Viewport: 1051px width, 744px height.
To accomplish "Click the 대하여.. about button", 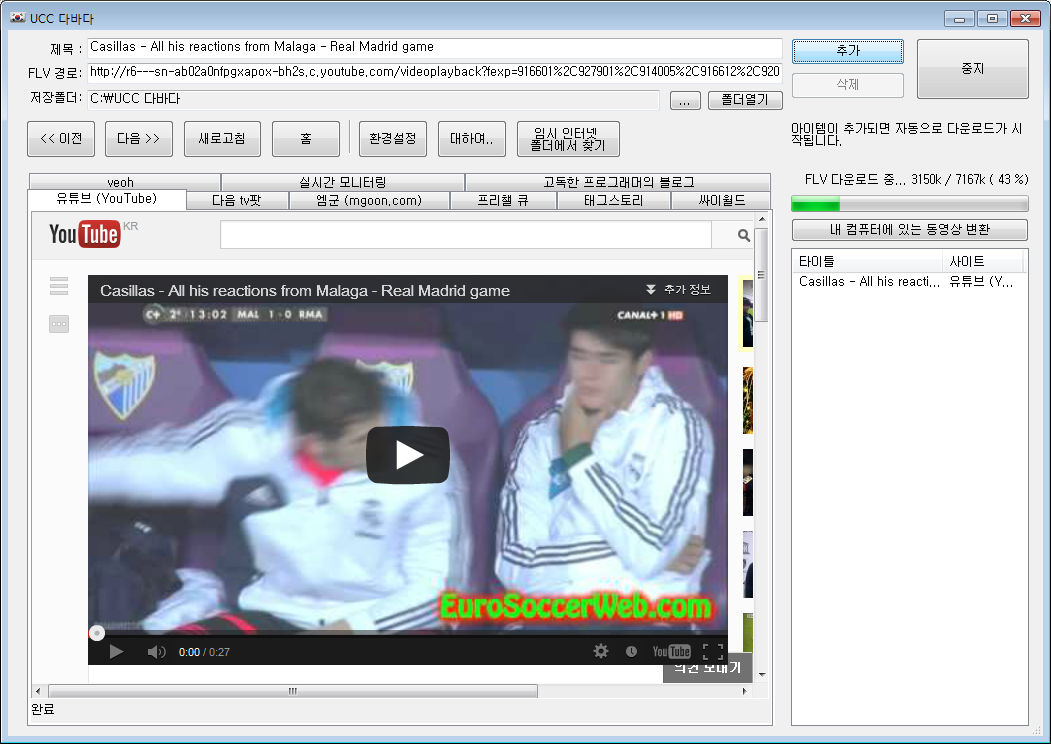I will pyautogui.click(x=472, y=139).
